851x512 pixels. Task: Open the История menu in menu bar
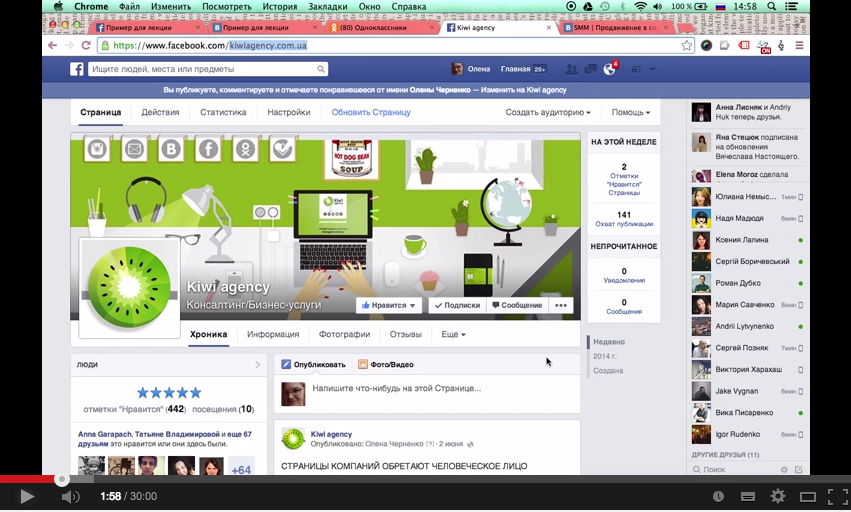coord(280,7)
